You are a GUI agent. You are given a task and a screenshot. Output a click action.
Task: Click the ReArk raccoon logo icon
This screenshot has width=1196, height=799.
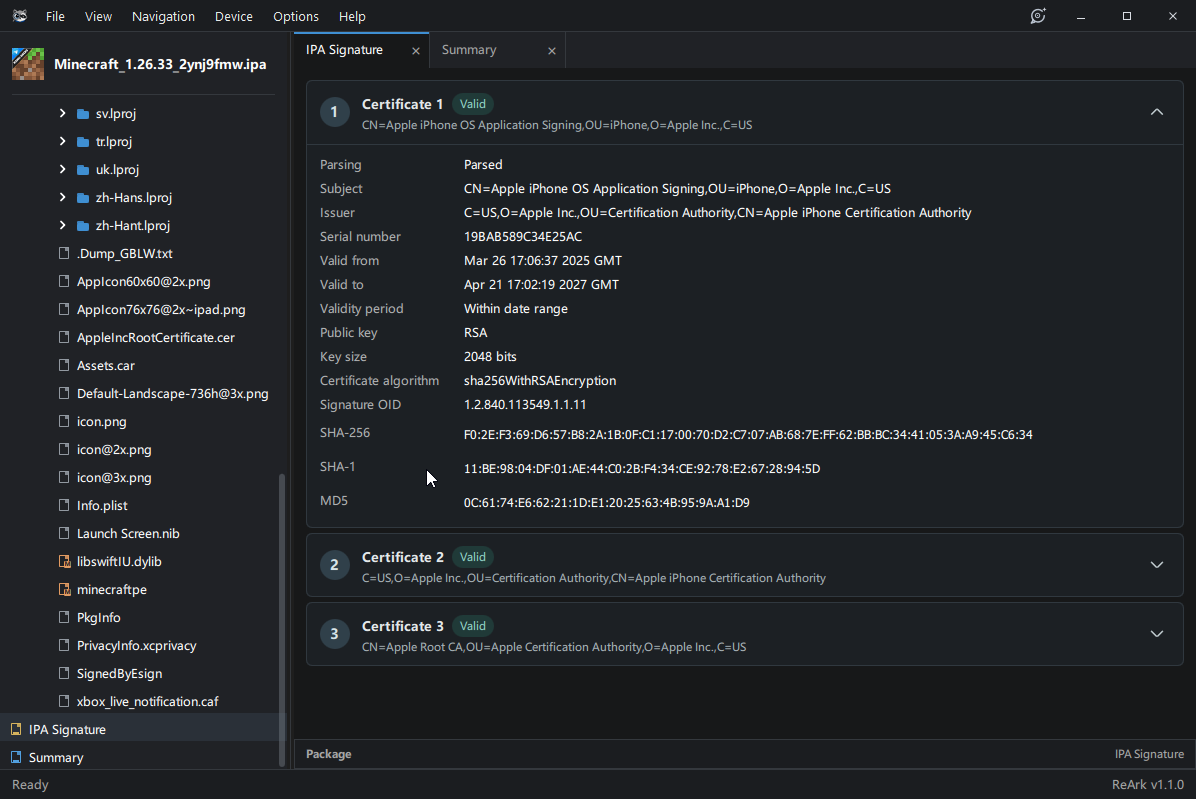tap(20, 16)
